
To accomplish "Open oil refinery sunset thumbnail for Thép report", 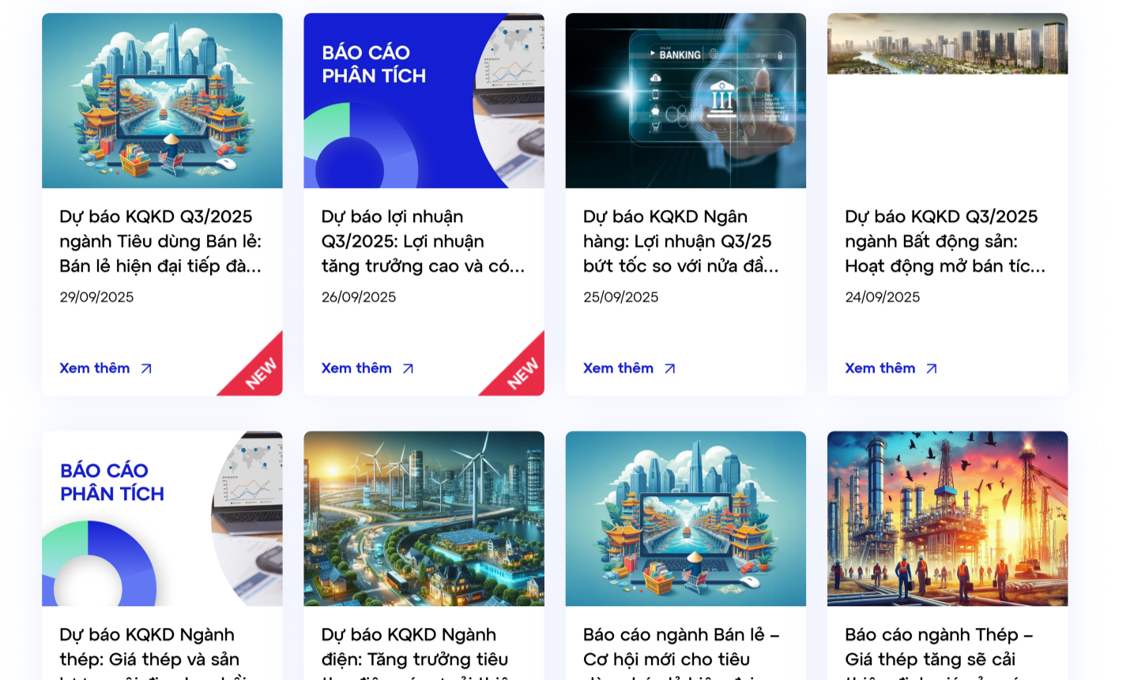I will click(x=947, y=519).
